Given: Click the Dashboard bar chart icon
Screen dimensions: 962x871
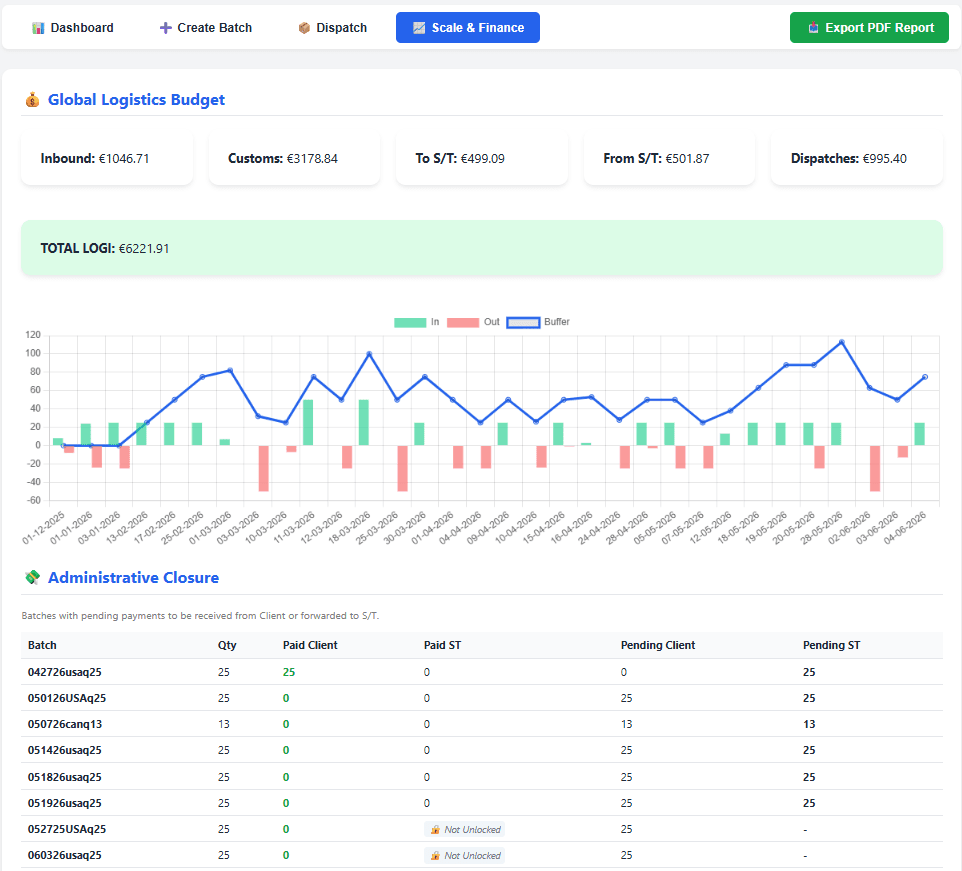Looking at the screenshot, I should (38, 28).
